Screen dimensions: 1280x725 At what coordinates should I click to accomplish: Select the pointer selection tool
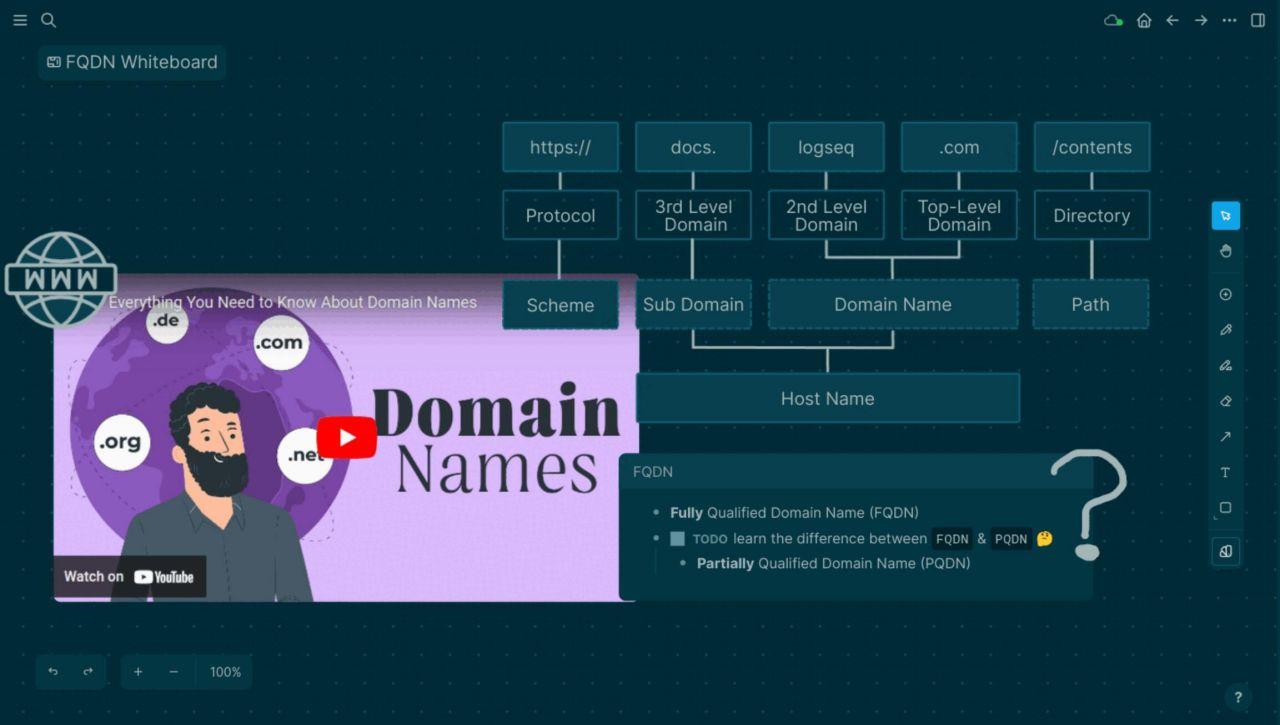1225,216
